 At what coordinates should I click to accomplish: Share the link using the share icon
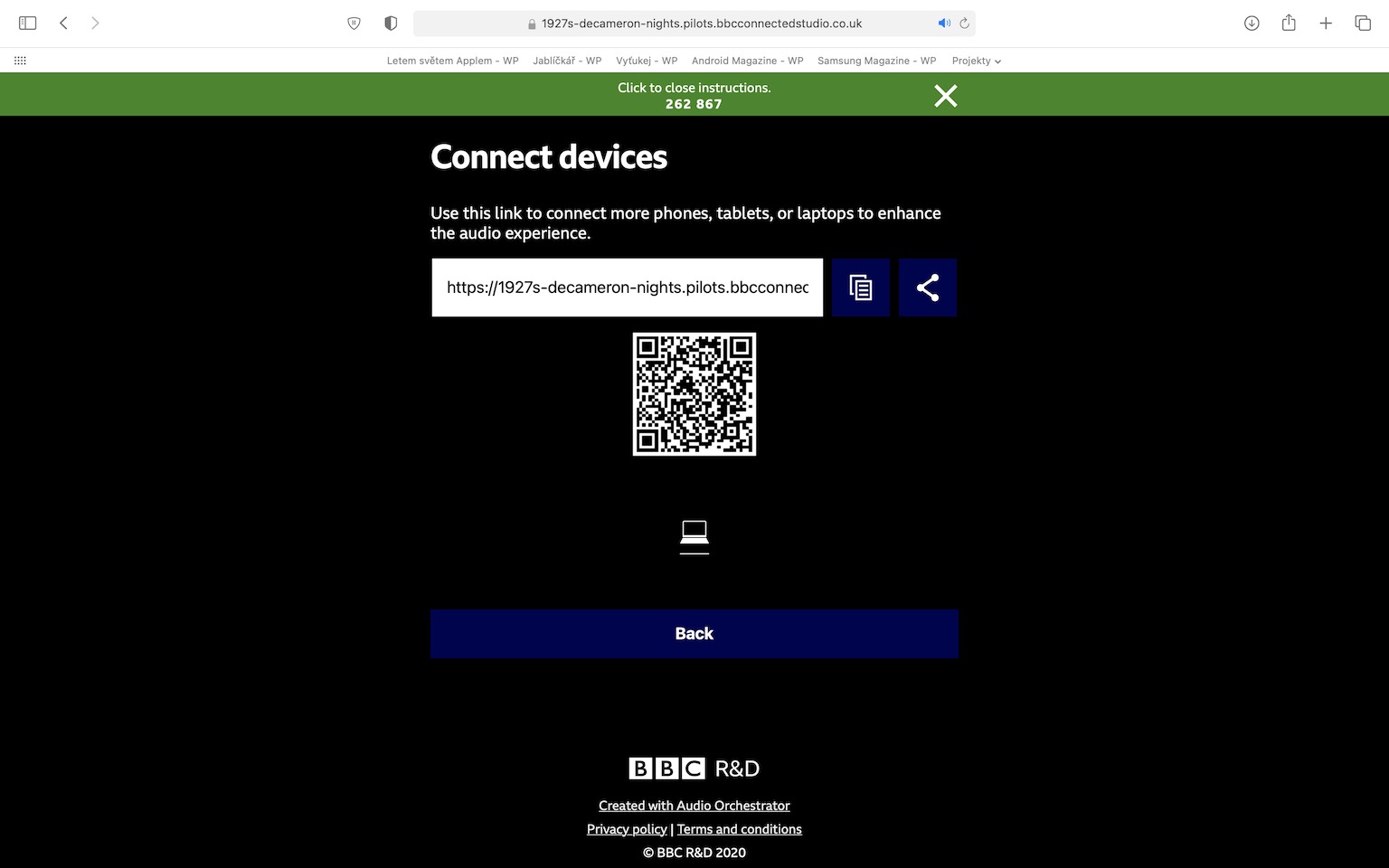click(x=928, y=288)
